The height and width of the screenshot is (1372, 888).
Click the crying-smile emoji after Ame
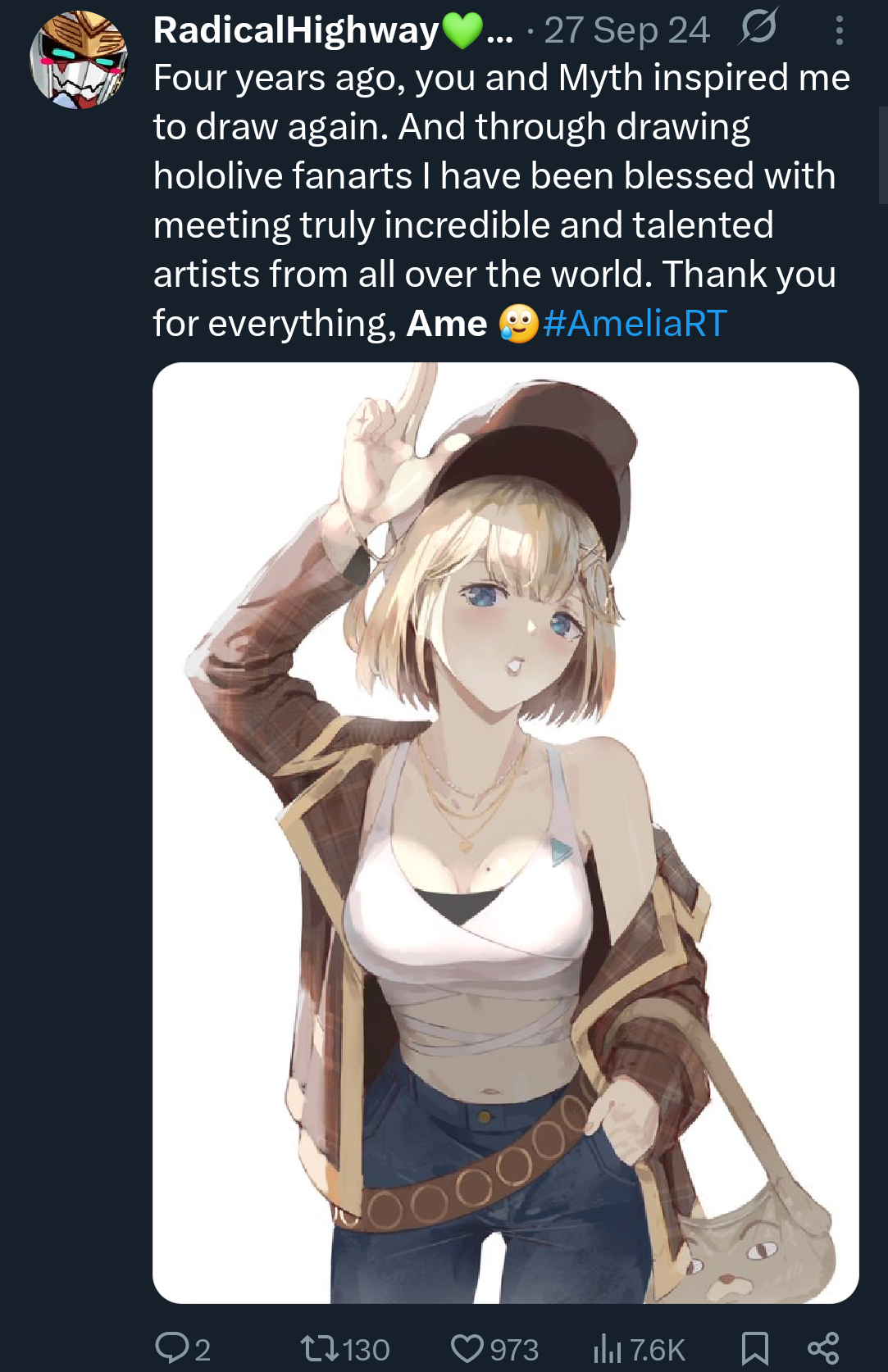click(x=519, y=323)
